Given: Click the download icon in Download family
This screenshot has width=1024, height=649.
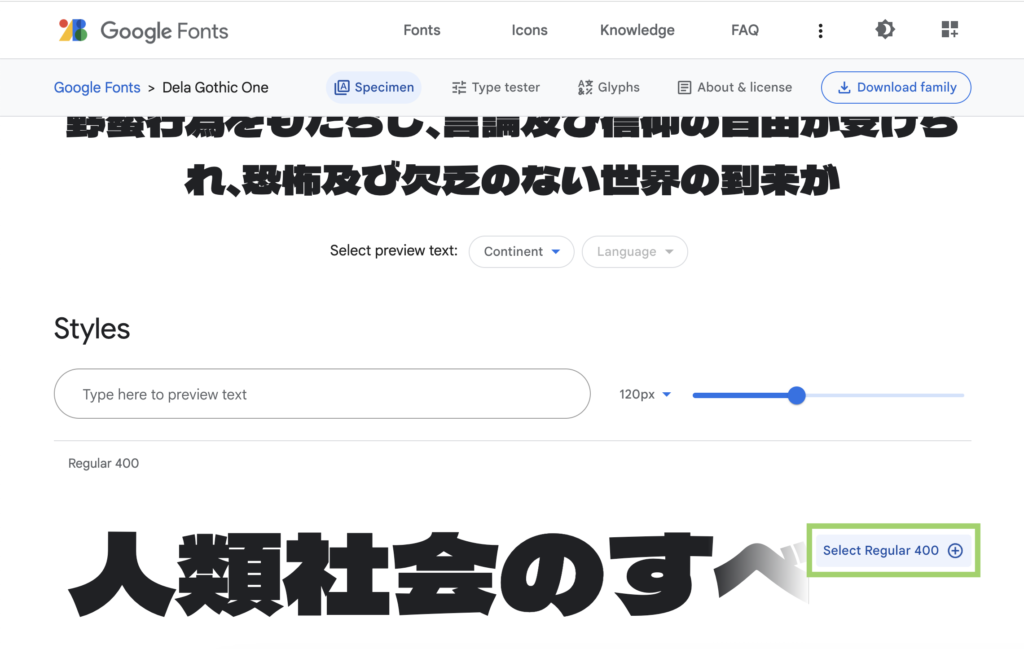Looking at the screenshot, I should pyautogui.click(x=844, y=88).
